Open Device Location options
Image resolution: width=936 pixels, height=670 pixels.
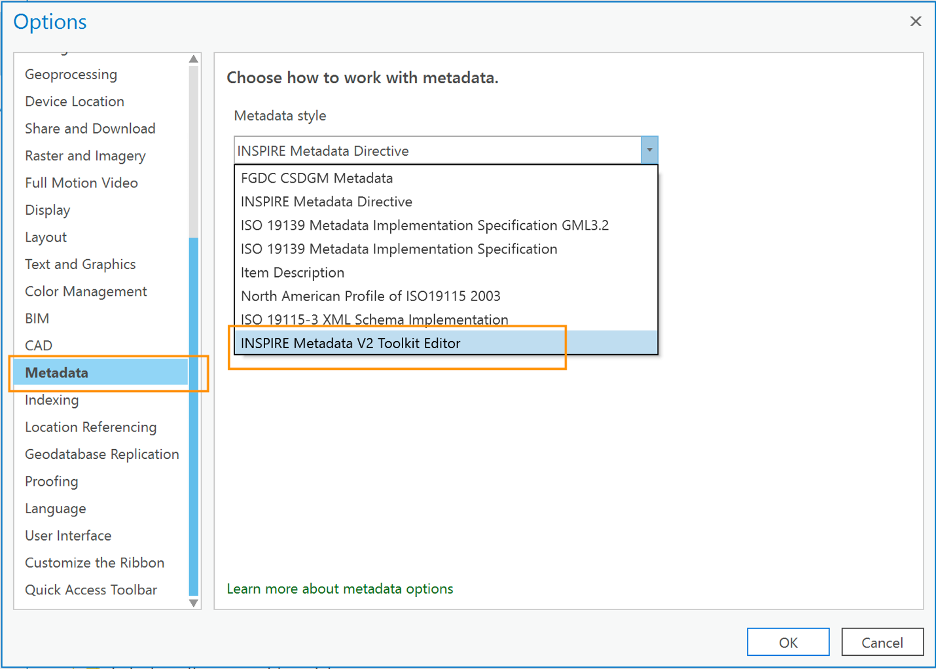[75, 102]
